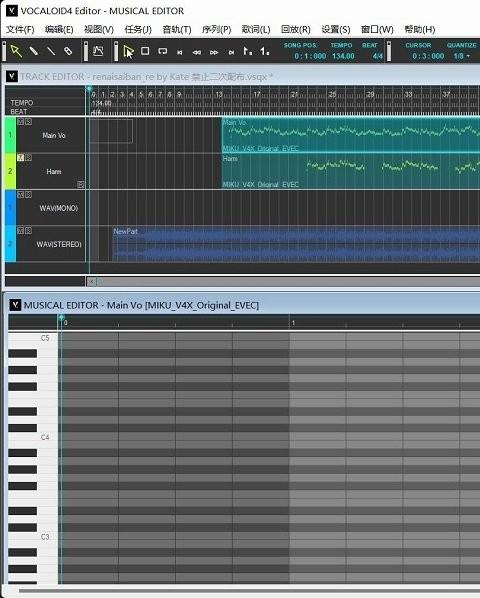Screen dimensions: 480x598
Task: Click the Musical Editor window V icon
Action: (15, 305)
